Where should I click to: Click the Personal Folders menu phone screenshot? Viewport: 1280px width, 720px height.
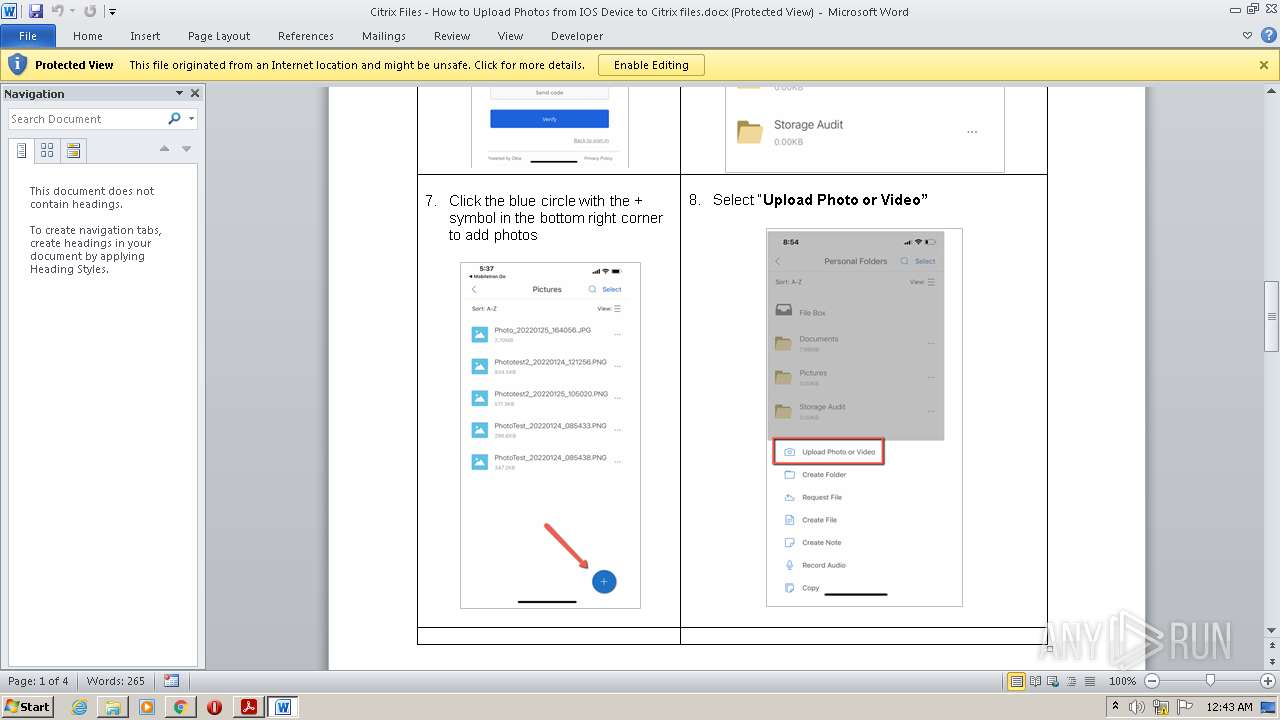click(x=864, y=417)
